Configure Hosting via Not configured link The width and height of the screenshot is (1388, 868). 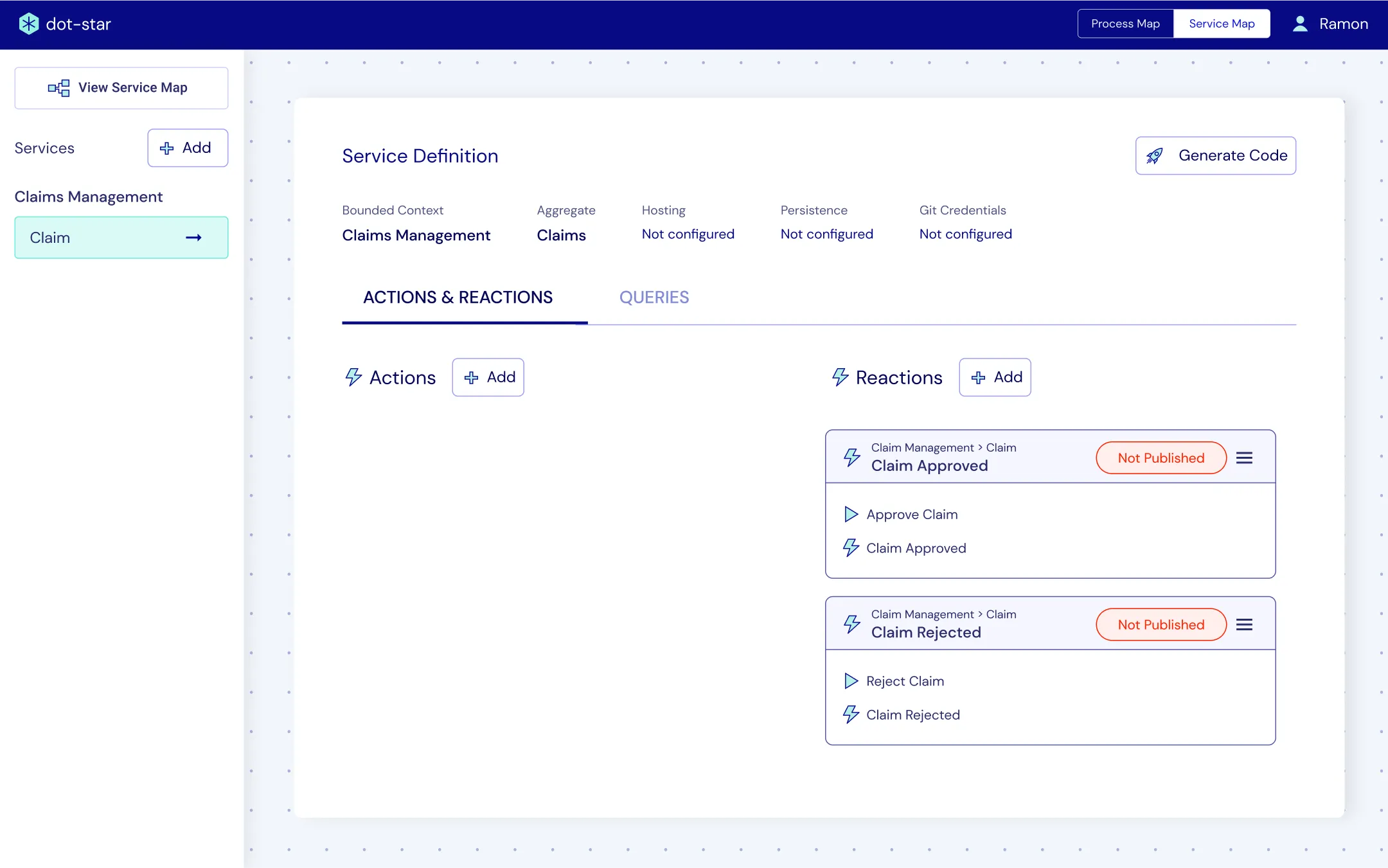click(x=688, y=234)
